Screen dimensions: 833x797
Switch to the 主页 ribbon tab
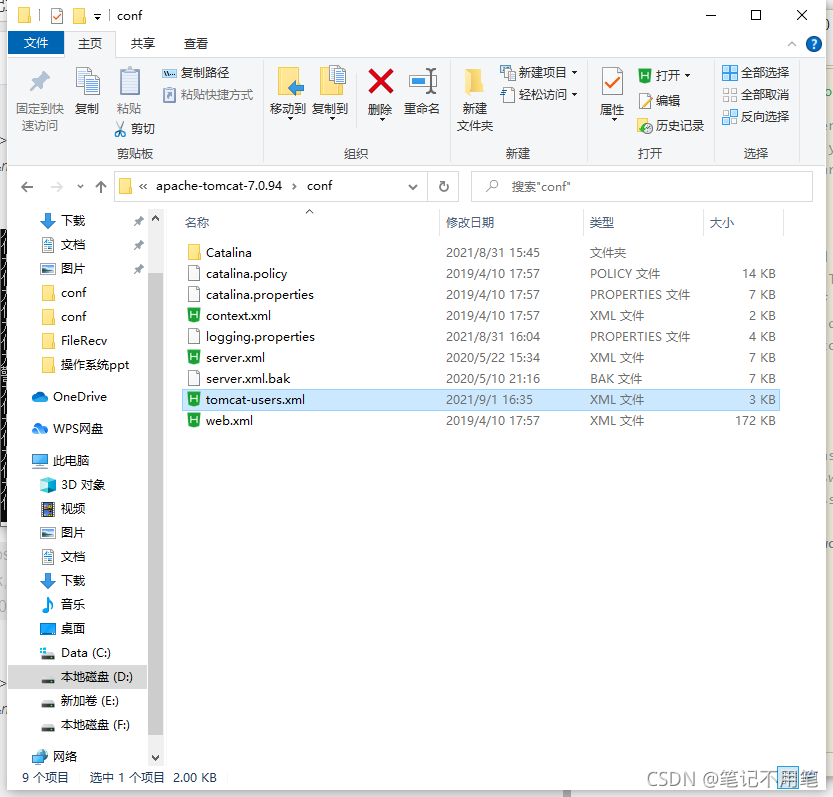tap(90, 44)
